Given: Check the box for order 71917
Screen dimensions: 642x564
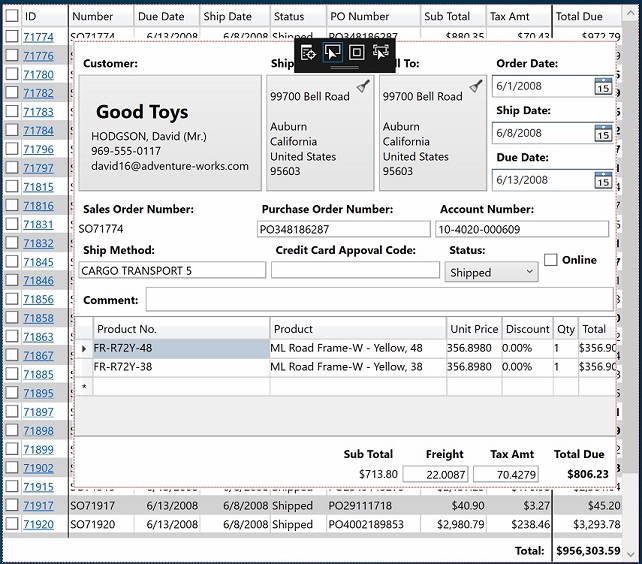Looking at the screenshot, I should [x=12, y=505].
